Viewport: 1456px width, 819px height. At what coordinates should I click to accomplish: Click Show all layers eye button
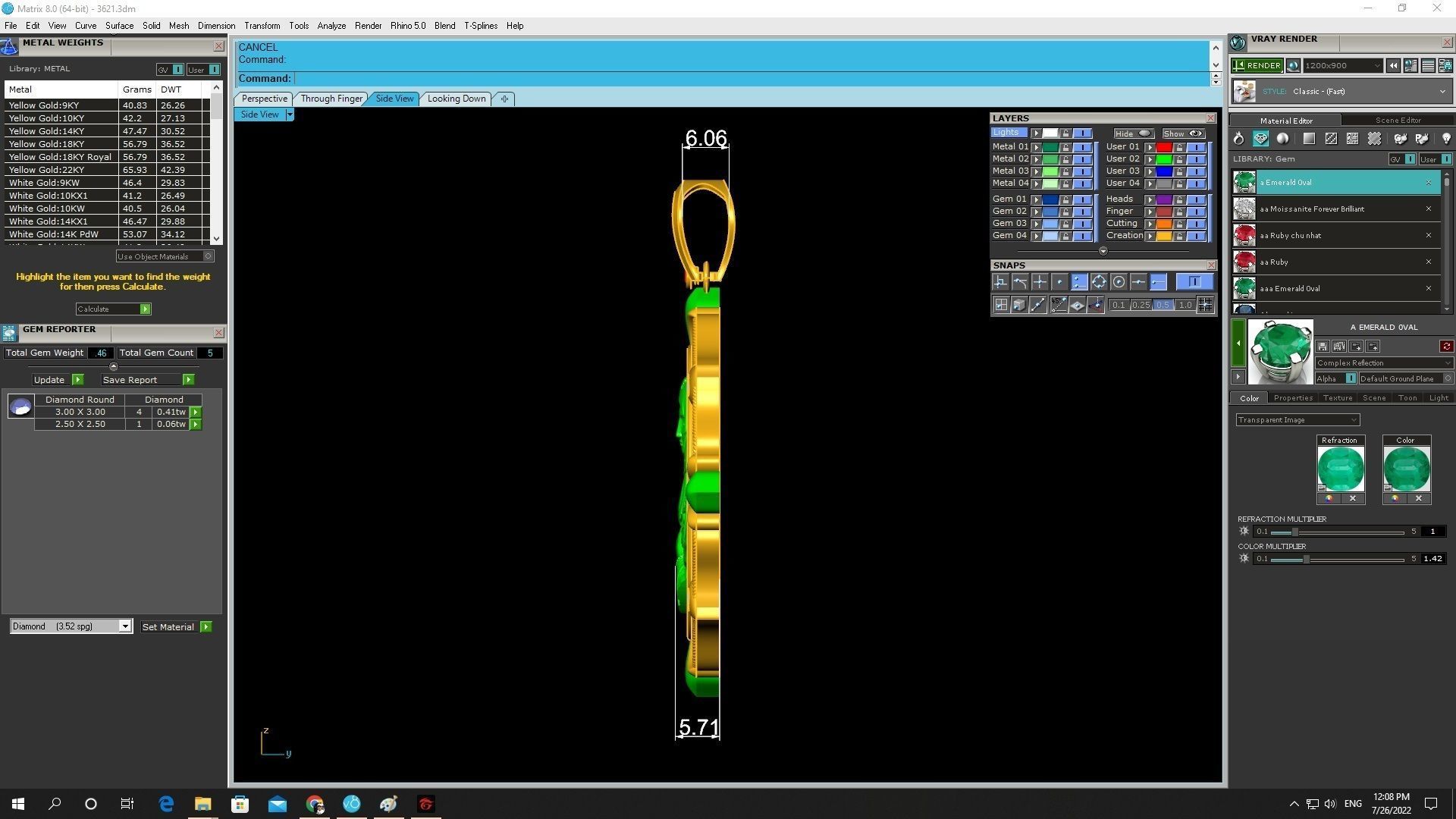click(x=1183, y=133)
